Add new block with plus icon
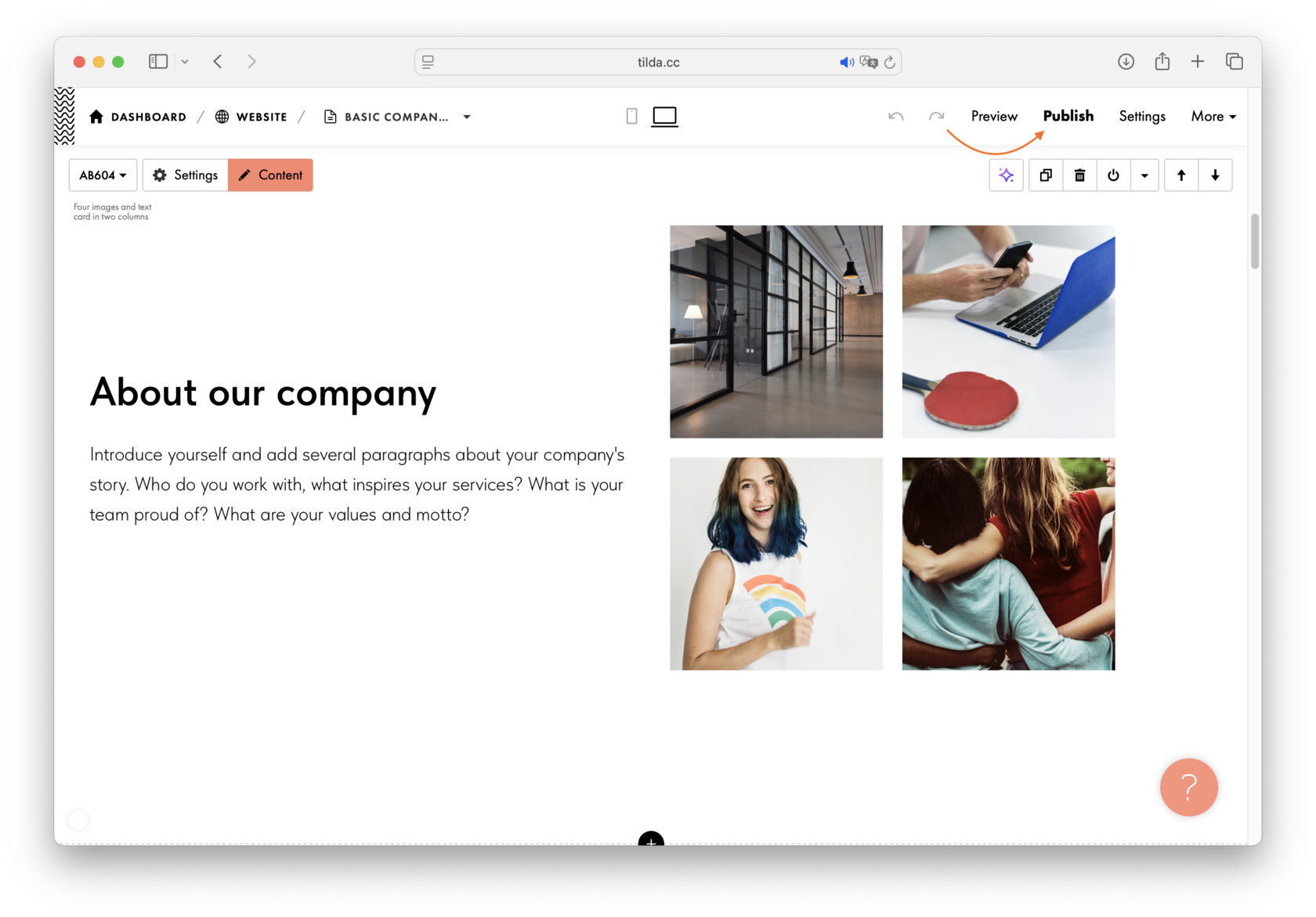Image resolution: width=1316 pixels, height=917 pixels. click(651, 839)
